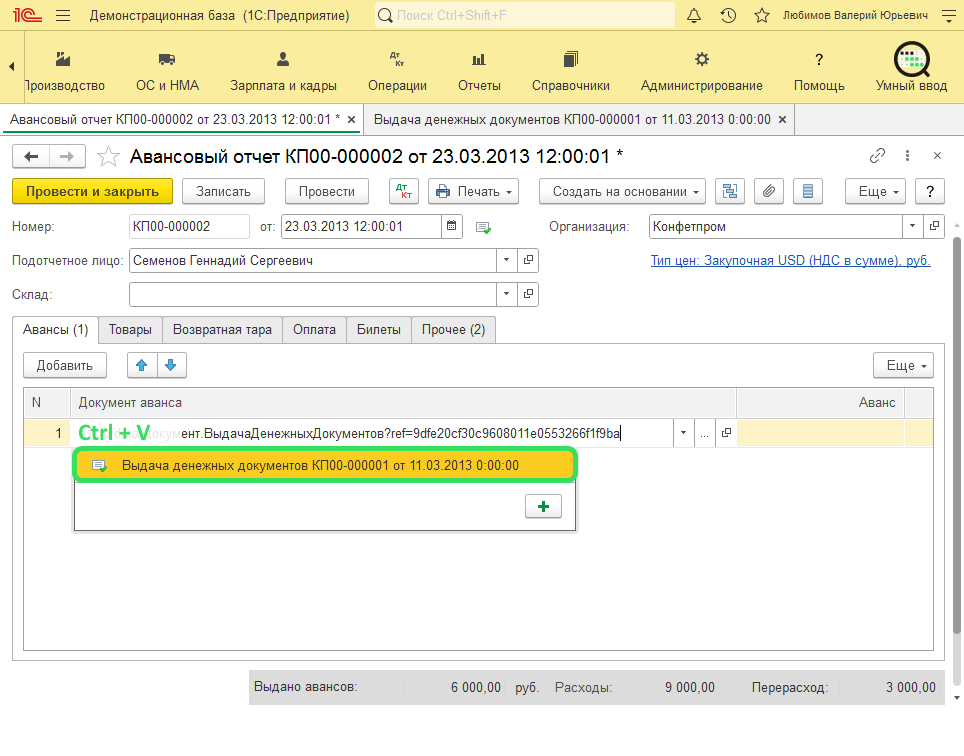
Task: Click Записать button
Action: (223, 191)
